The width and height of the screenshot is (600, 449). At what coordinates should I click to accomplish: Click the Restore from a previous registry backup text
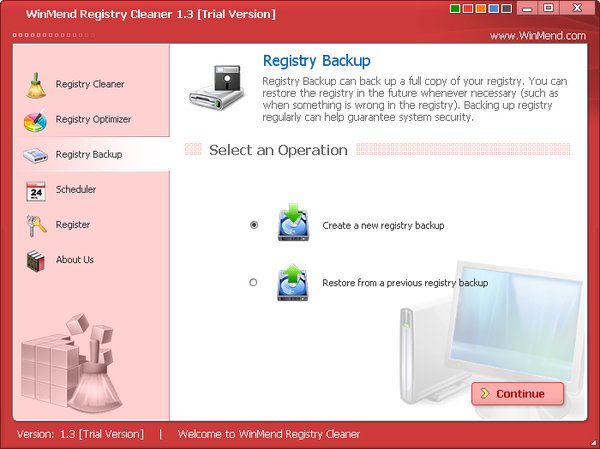pyautogui.click(x=405, y=283)
